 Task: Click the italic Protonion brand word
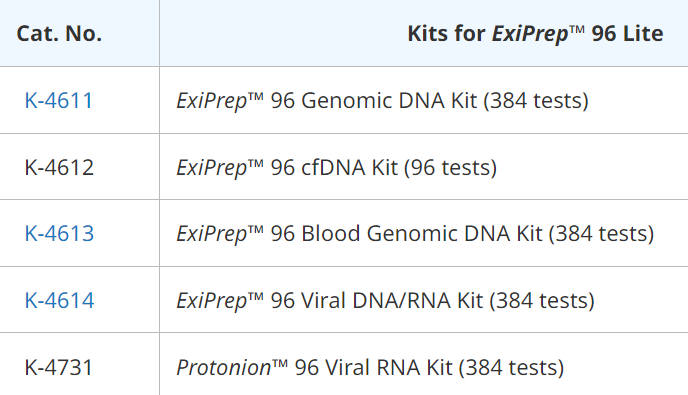tap(224, 368)
